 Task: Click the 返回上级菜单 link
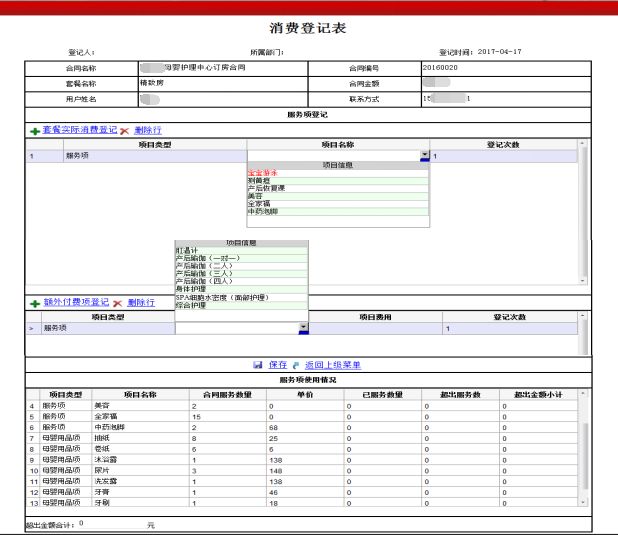tap(333, 365)
